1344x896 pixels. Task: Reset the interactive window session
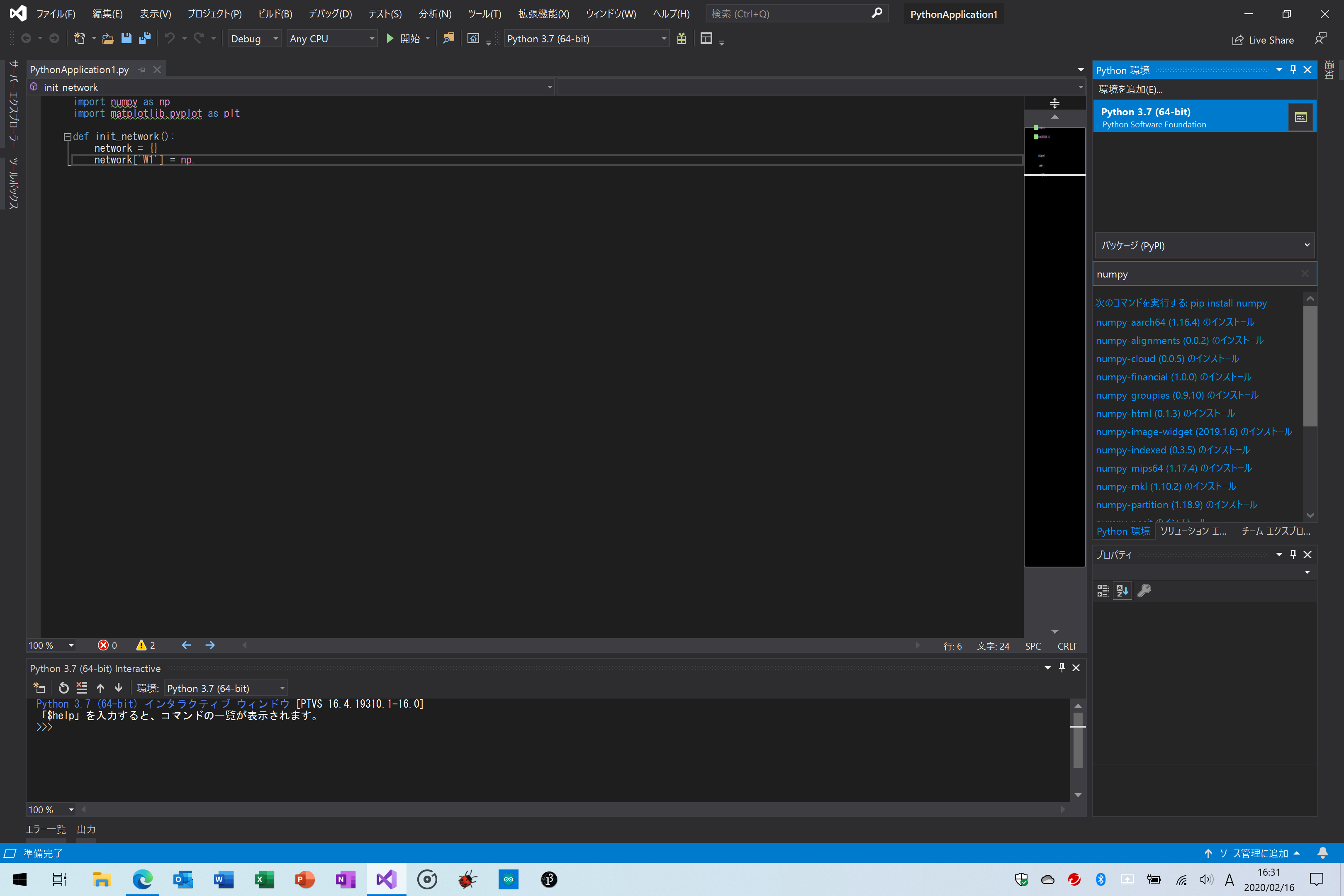(63, 688)
